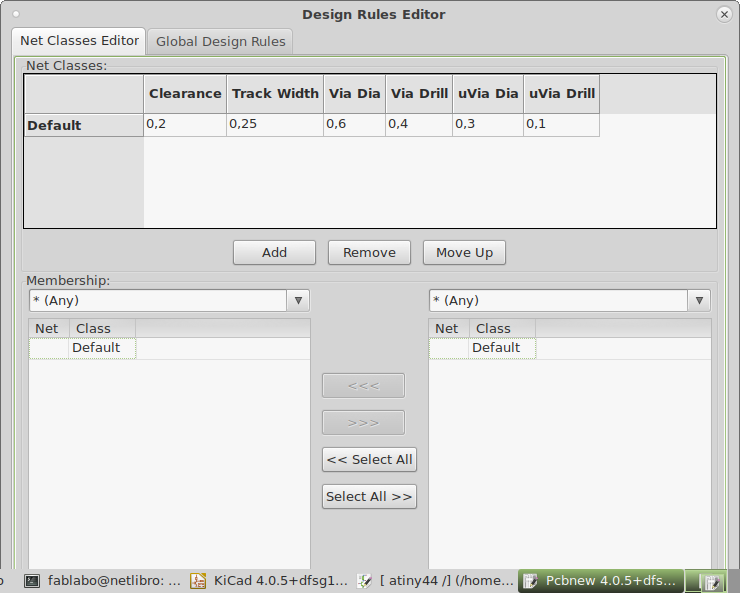
Task: Select the Default row in left membership list
Action: coord(169,348)
